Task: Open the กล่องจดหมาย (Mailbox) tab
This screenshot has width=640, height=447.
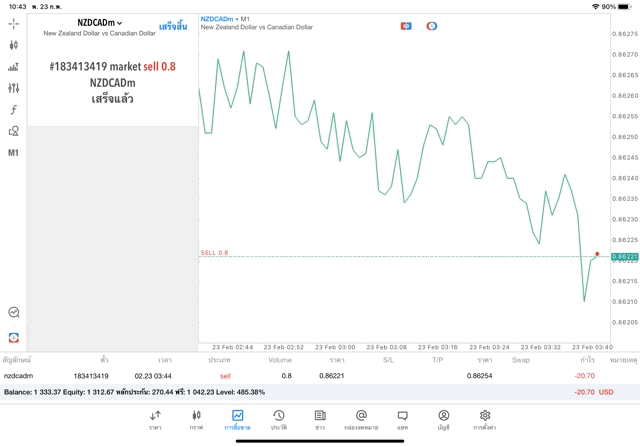Action: coord(361,419)
